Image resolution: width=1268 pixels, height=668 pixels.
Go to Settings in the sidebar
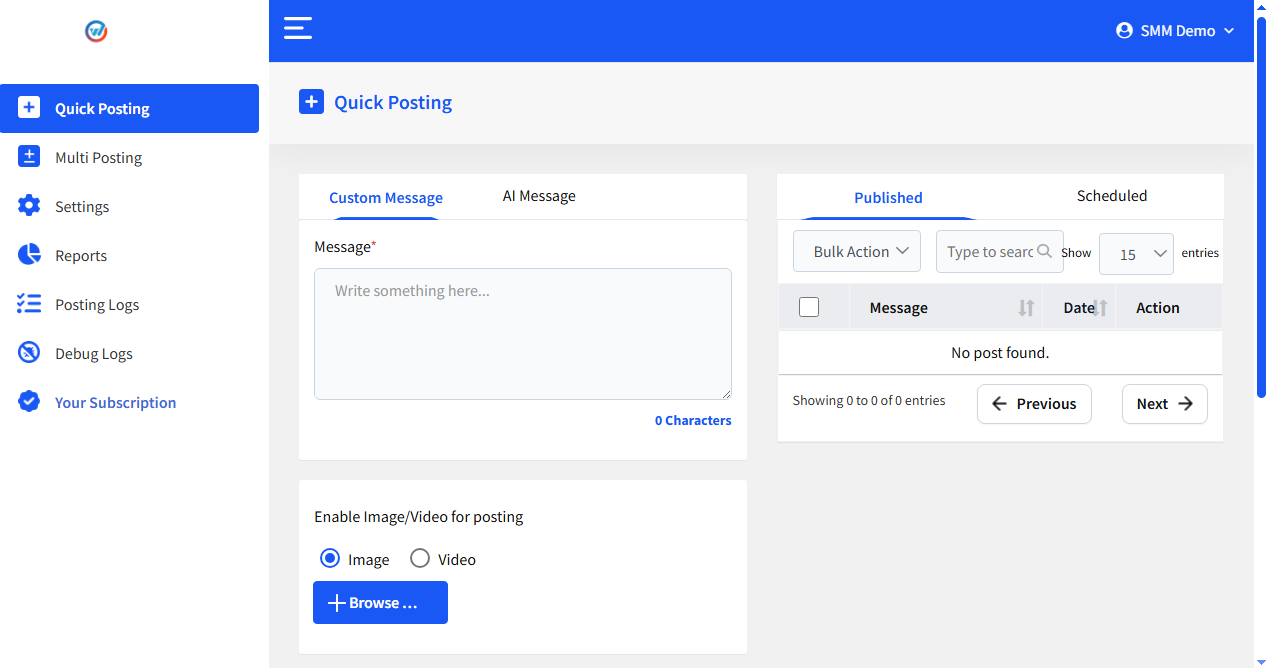[129, 206]
